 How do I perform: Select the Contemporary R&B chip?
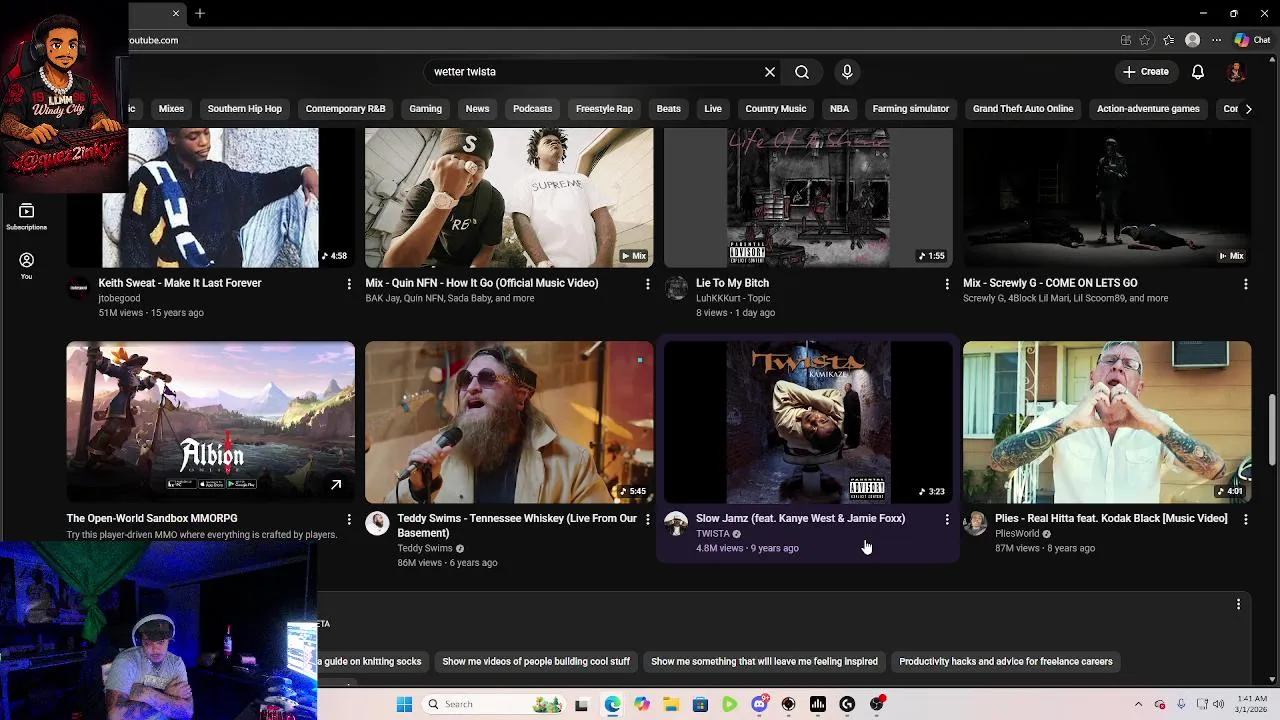[345, 108]
